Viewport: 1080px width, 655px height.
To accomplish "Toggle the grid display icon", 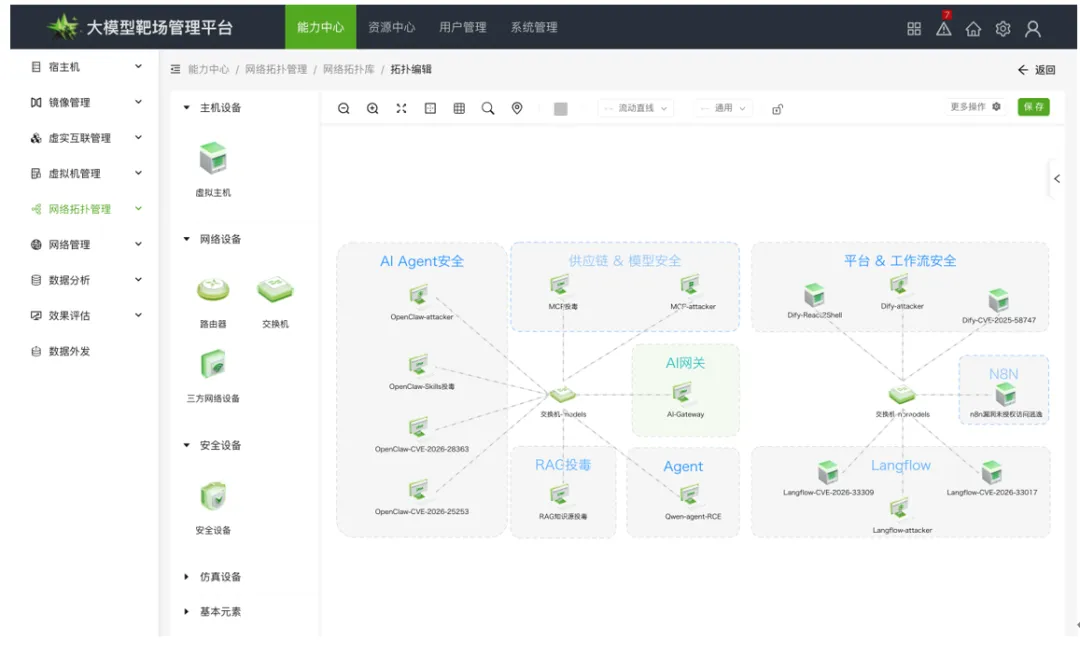I will (459, 108).
